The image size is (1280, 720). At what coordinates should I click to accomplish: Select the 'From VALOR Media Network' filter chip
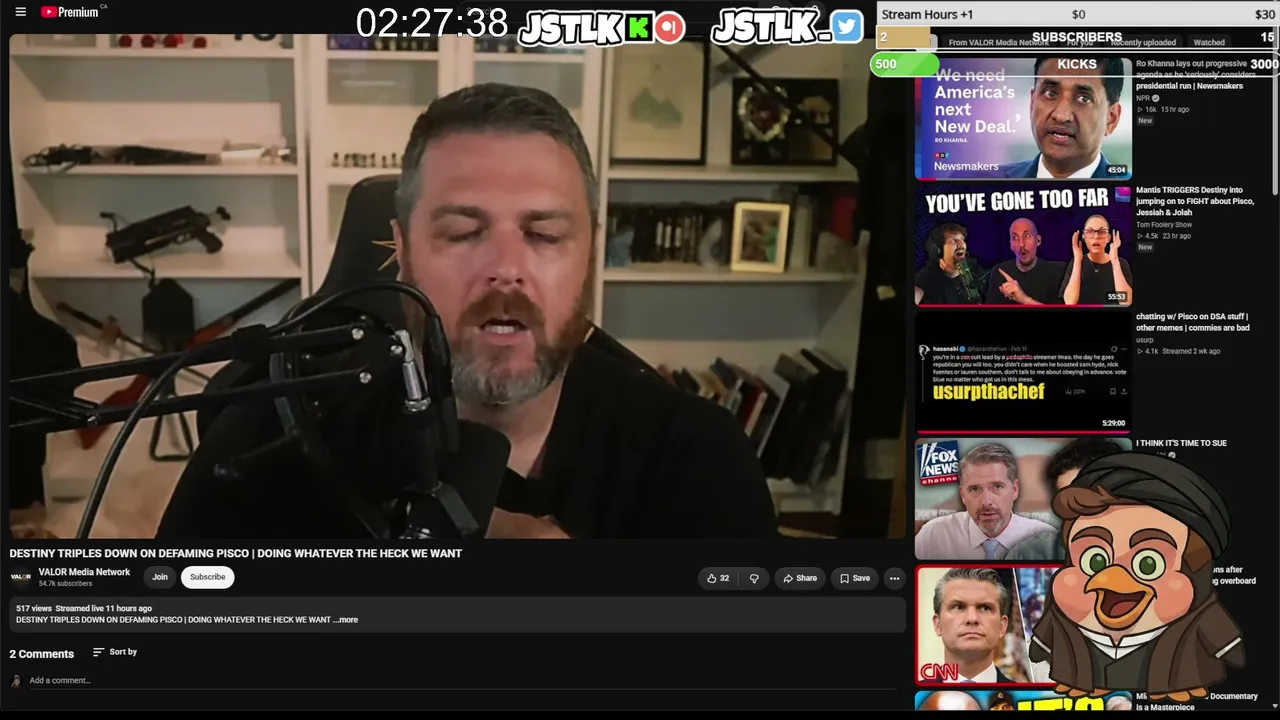click(x=998, y=43)
